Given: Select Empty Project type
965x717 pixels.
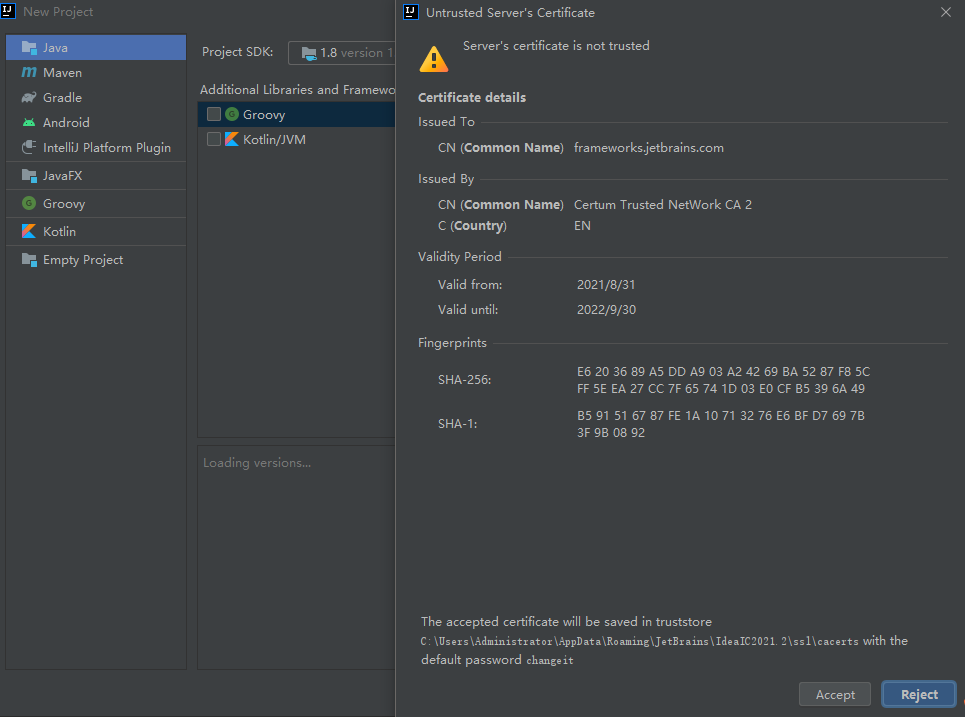Looking at the screenshot, I should click(x=96, y=260).
